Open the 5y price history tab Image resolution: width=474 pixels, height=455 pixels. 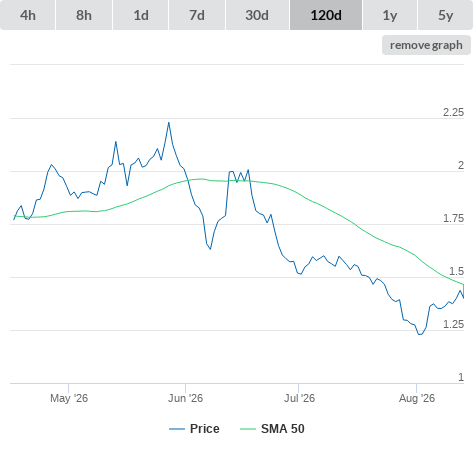click(445, 15)
